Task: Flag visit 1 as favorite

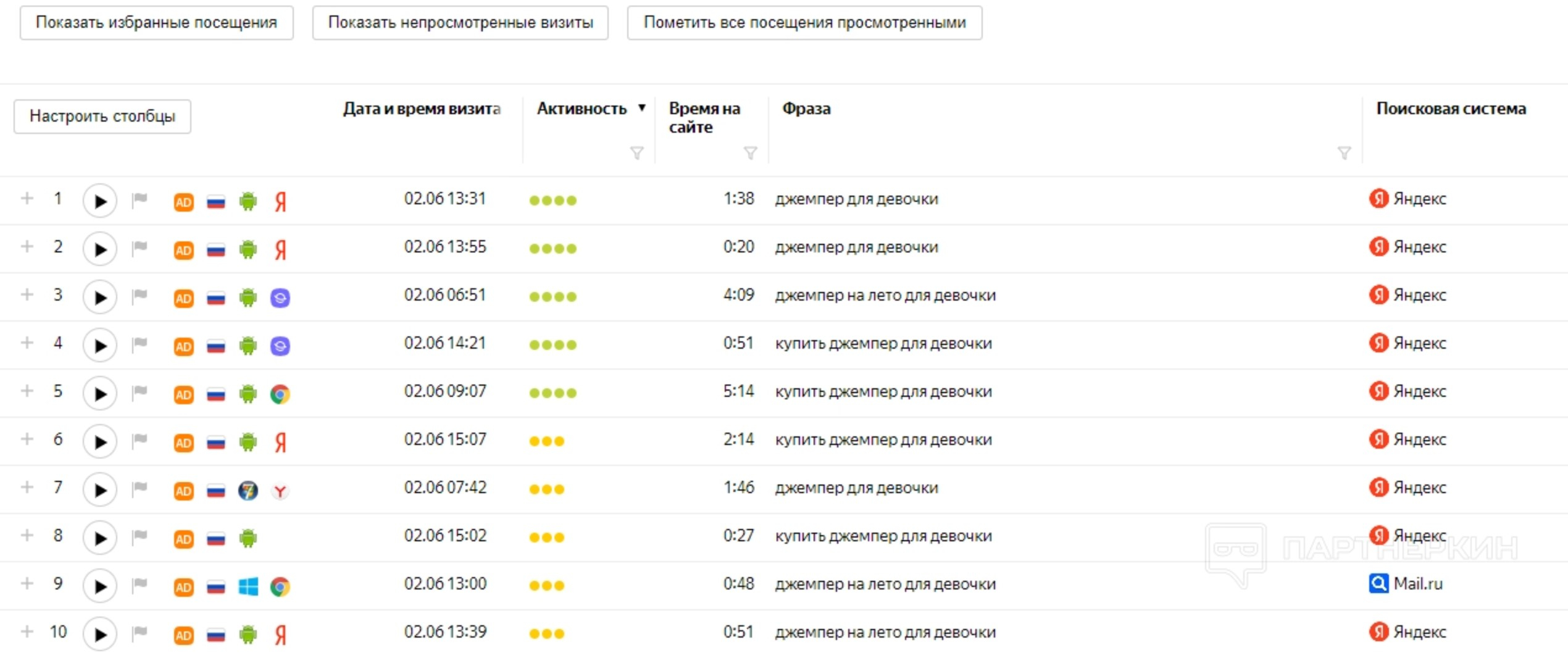Action: (x=140, y=199)
